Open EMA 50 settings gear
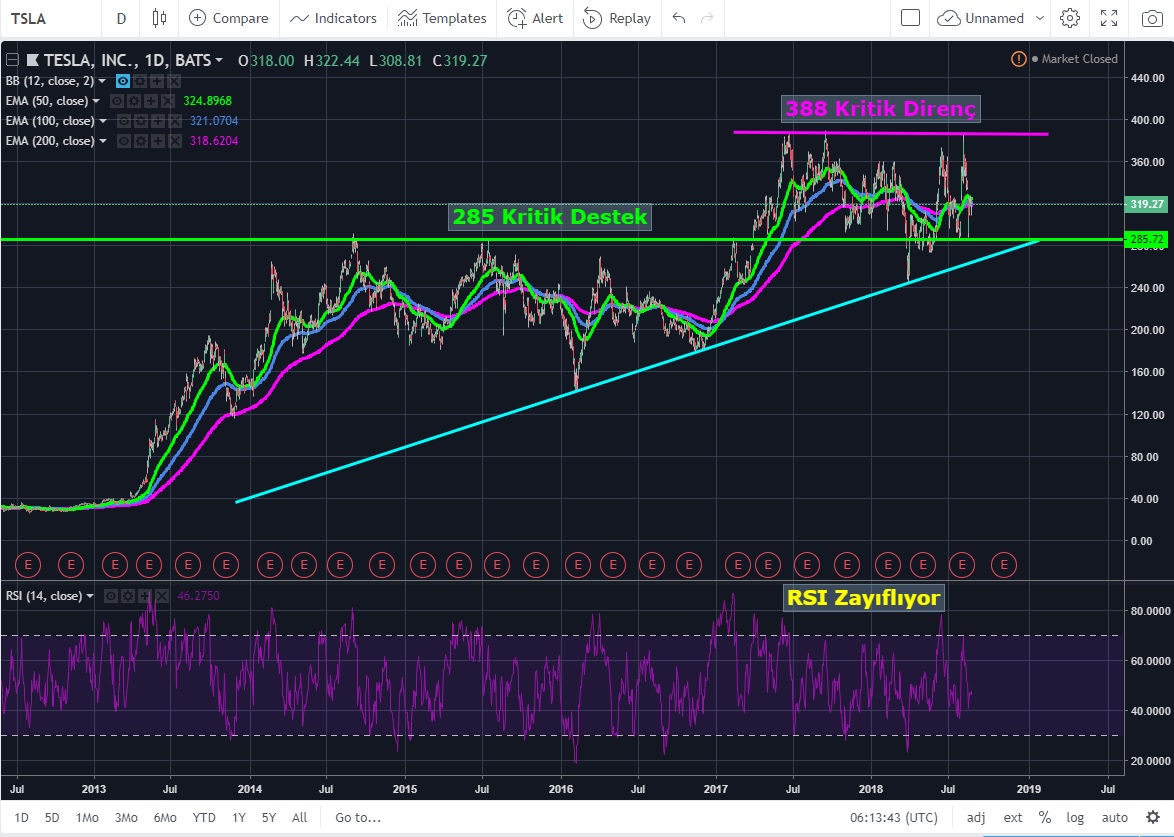 (133, 101)
